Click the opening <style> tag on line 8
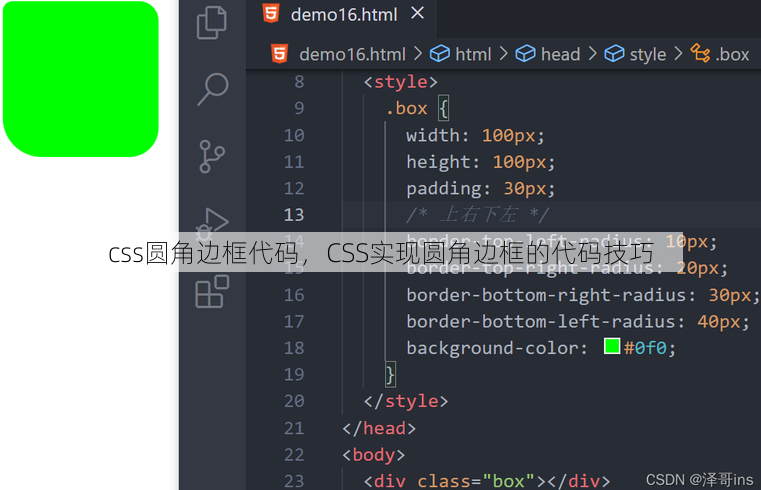The width and height of the screenshot is (761, 490). 400,82
